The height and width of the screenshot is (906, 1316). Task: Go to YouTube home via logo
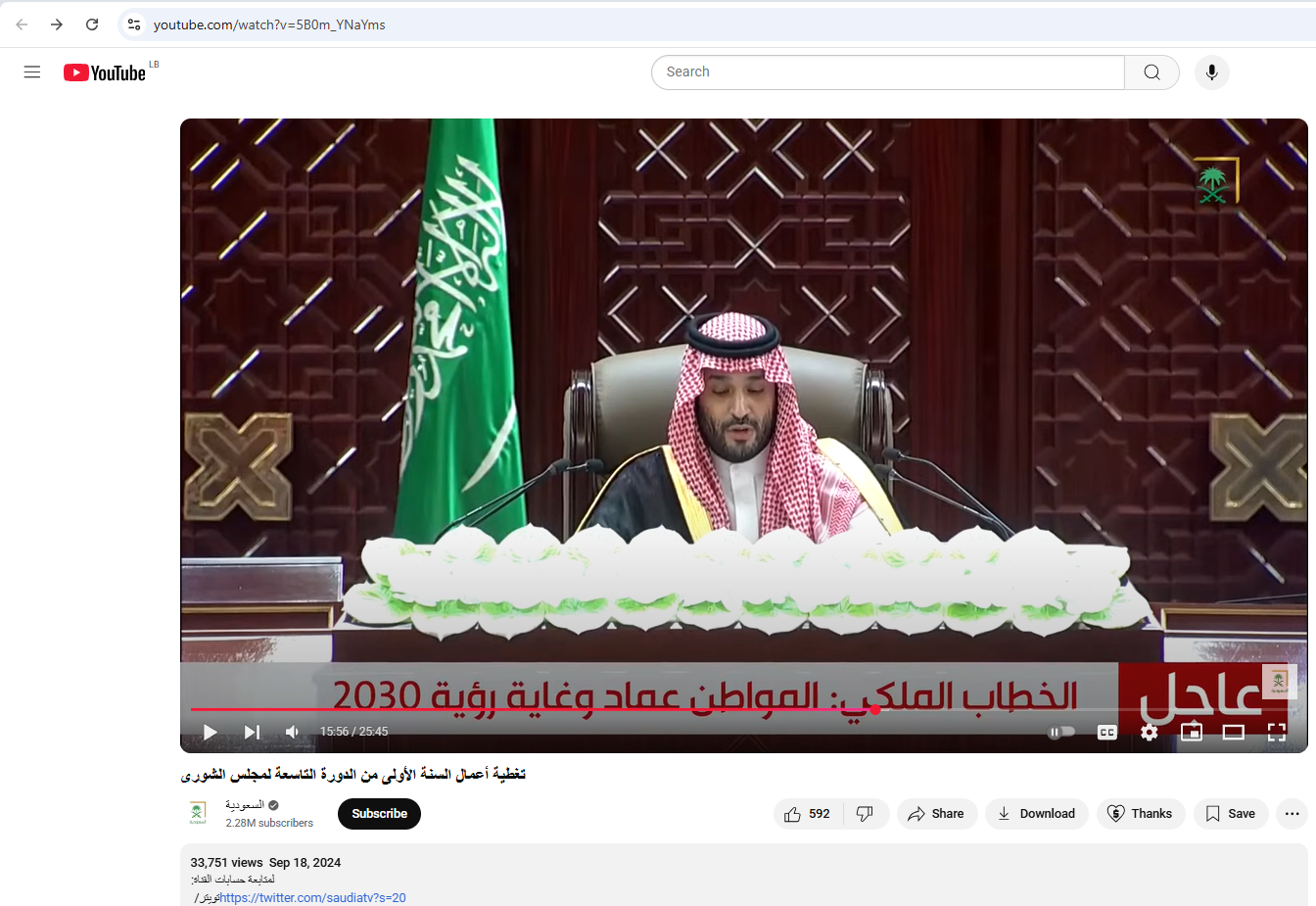(x=105, y=72)
